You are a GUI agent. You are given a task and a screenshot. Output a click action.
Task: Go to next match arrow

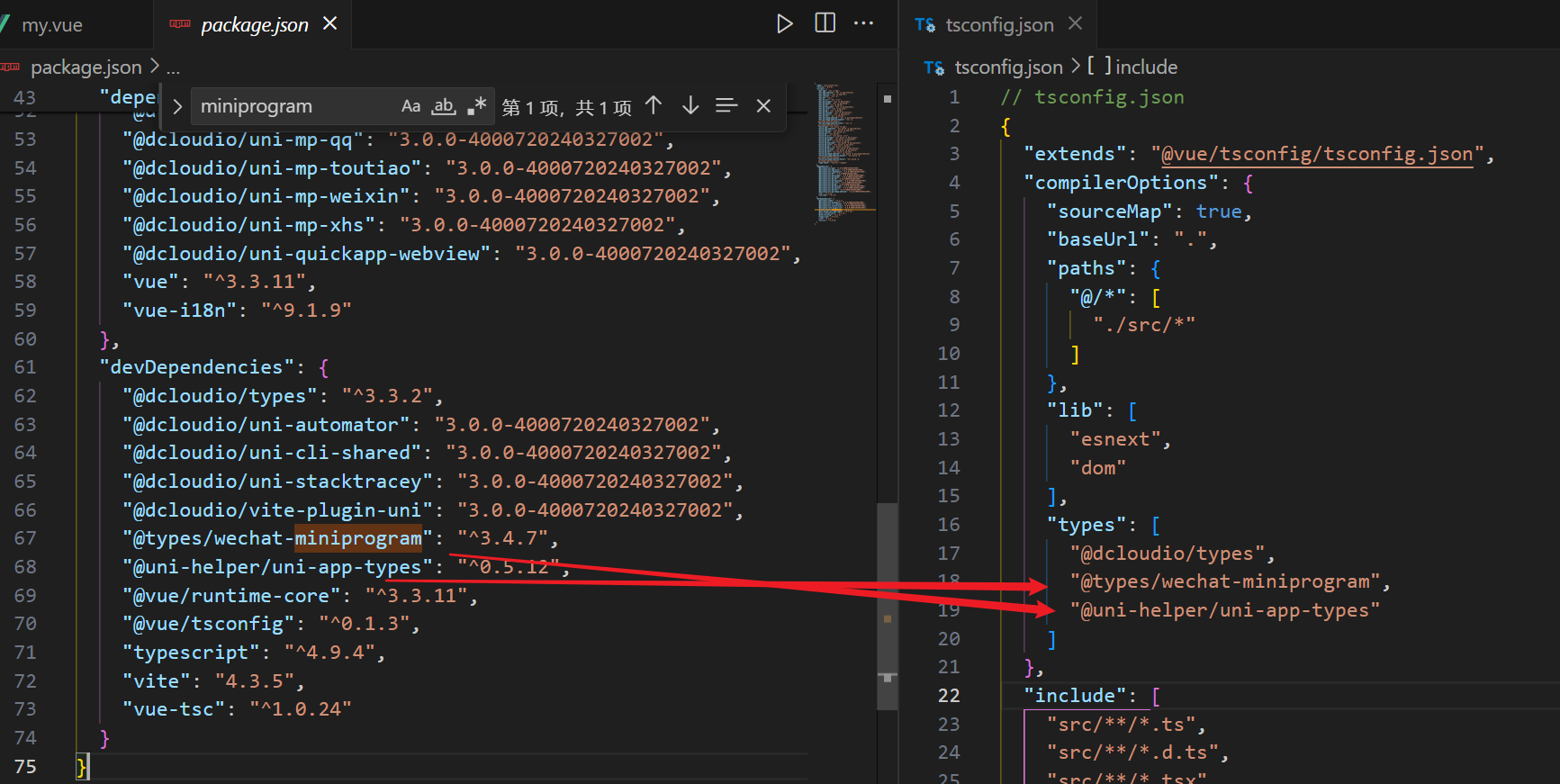coord(690,106)
